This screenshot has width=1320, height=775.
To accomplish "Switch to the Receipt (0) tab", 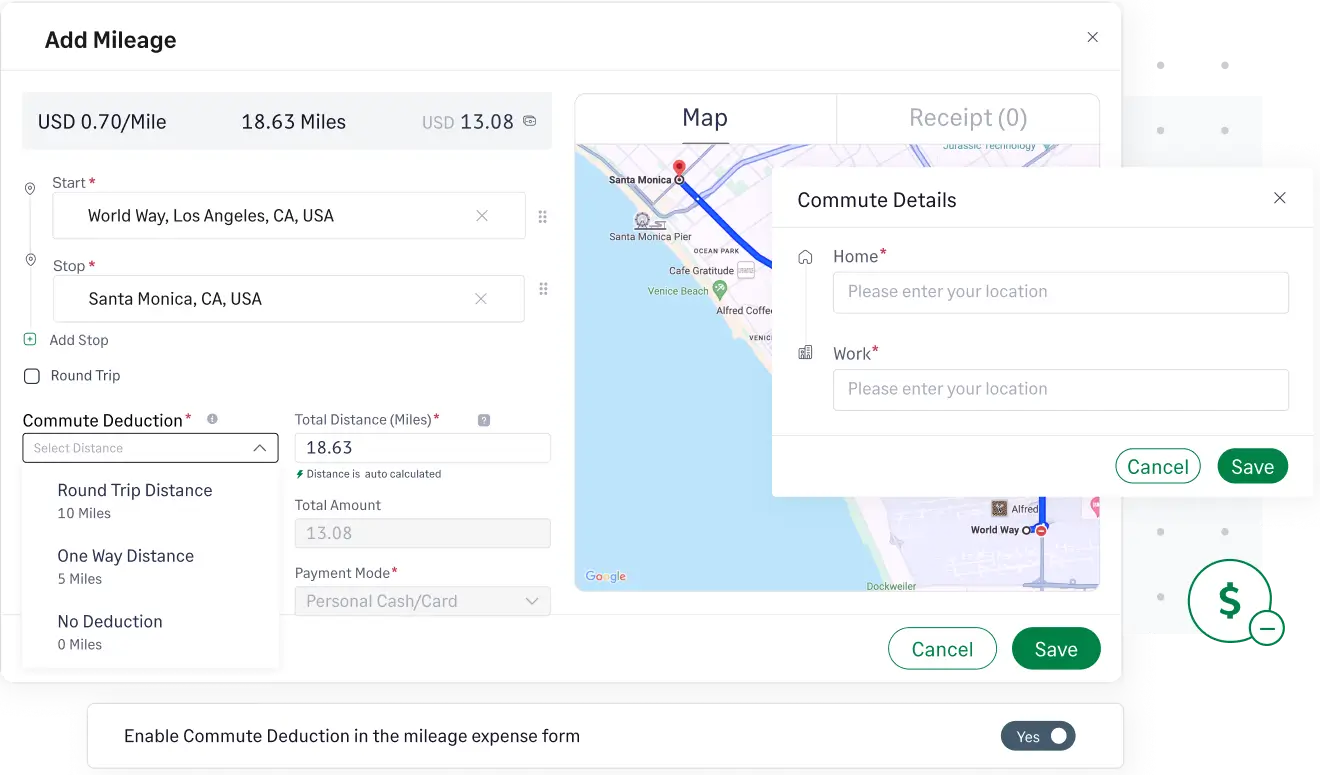I will tap(967, 118).
